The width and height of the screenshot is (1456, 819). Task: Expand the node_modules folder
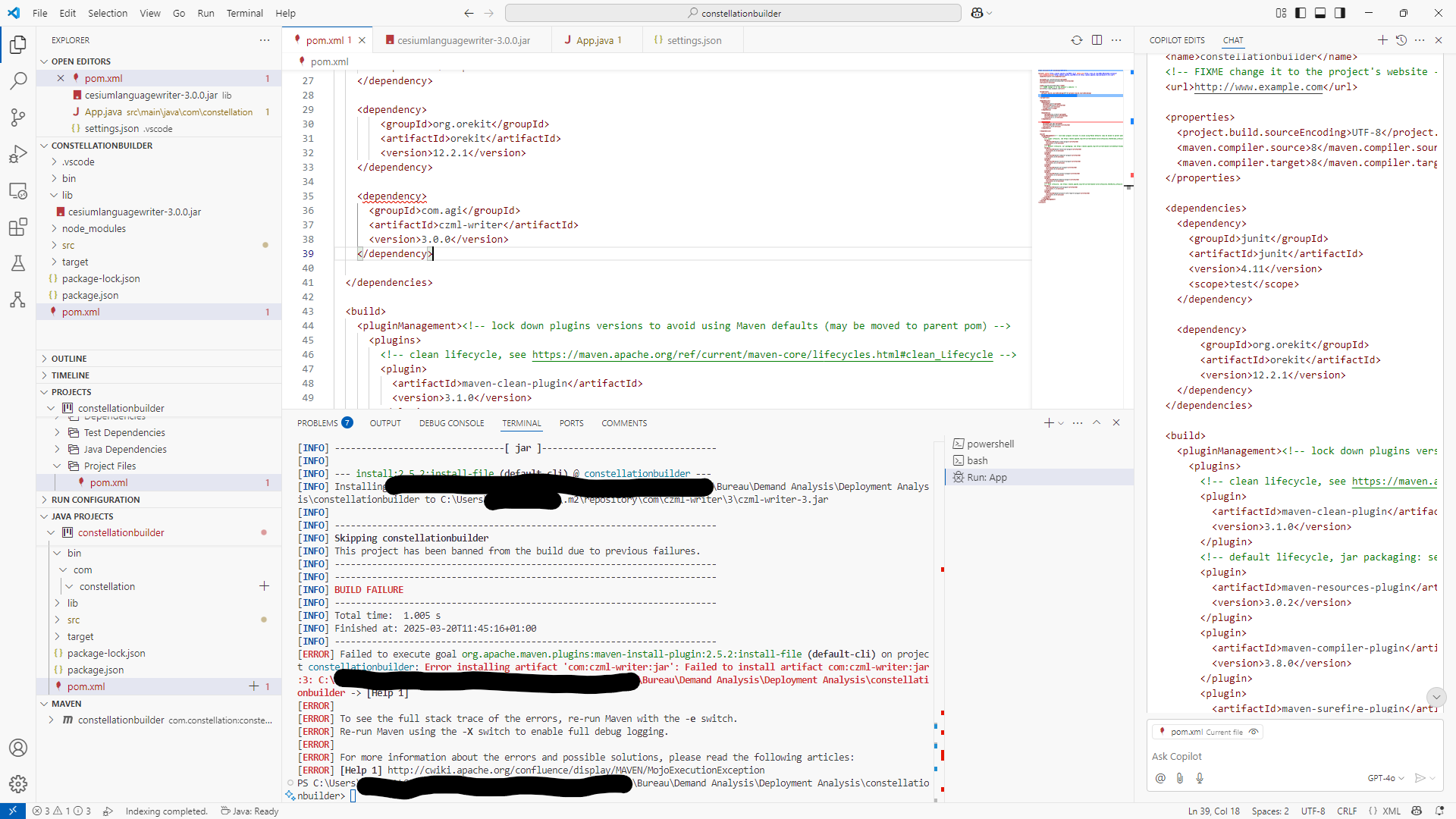pyautogui.click(x=94, y=228)
